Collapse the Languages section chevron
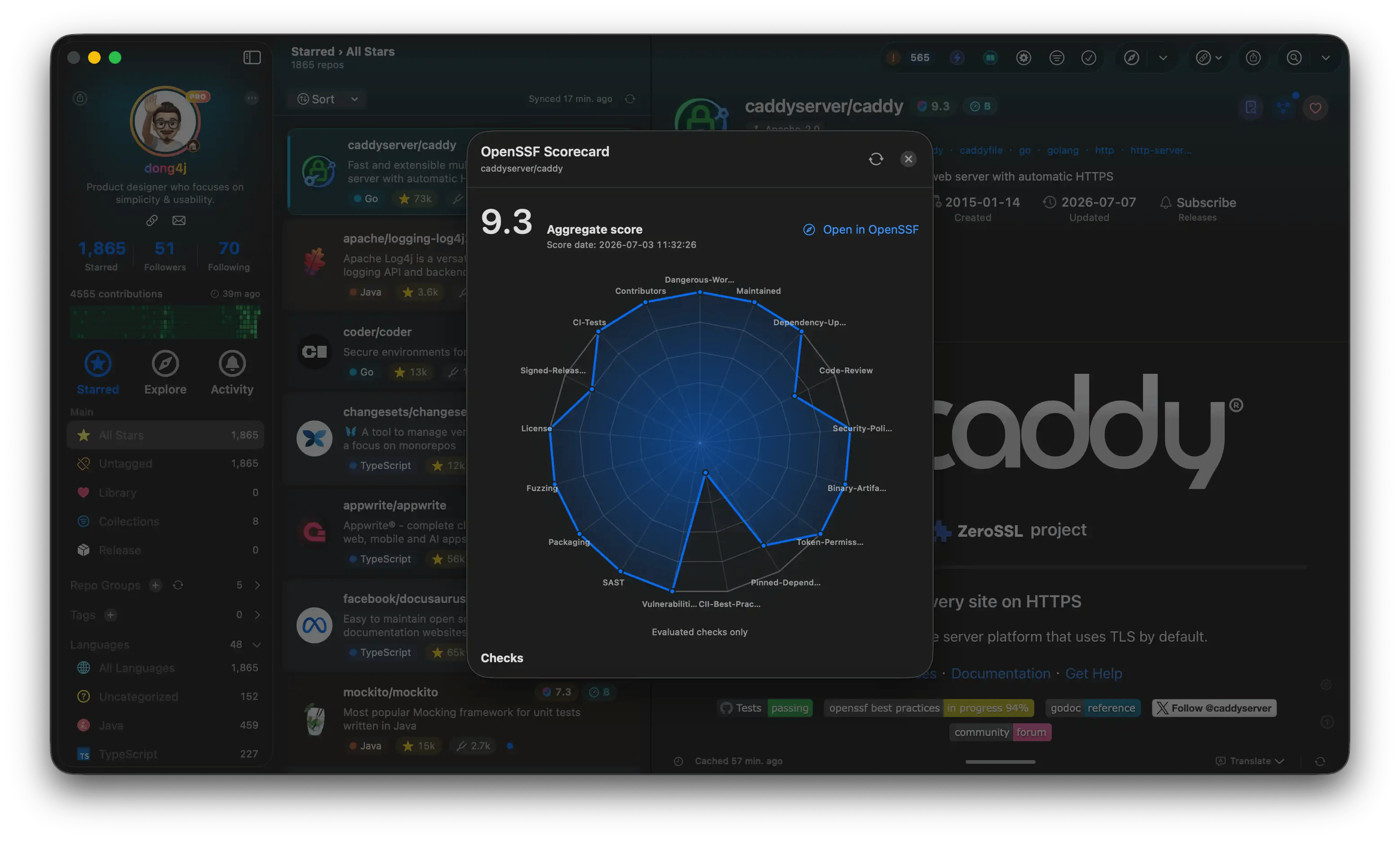This screenshot has width=1400, height=841. tap(257, 645)
